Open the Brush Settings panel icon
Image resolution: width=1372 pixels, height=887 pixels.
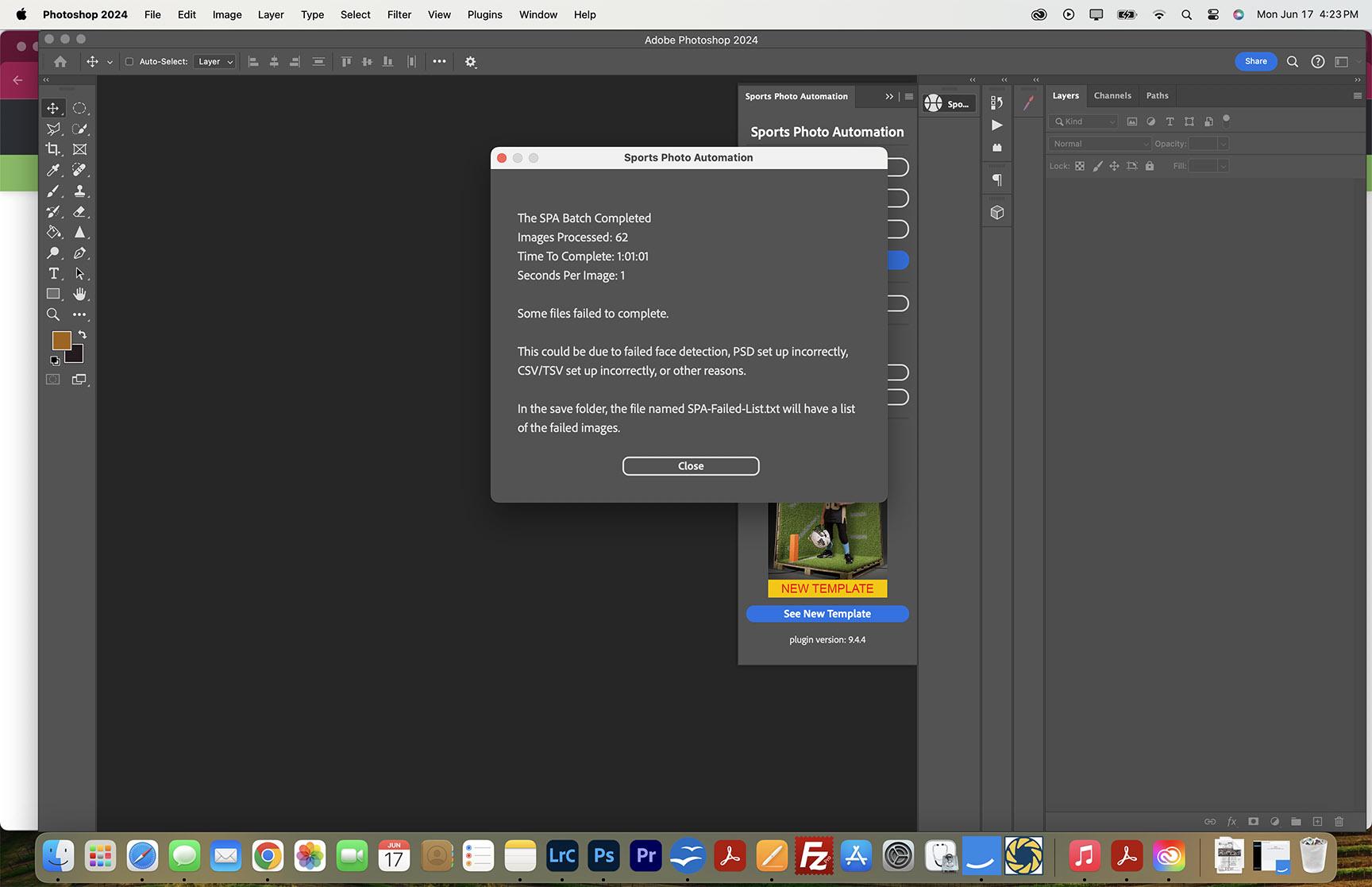(x=1029, y=102)
